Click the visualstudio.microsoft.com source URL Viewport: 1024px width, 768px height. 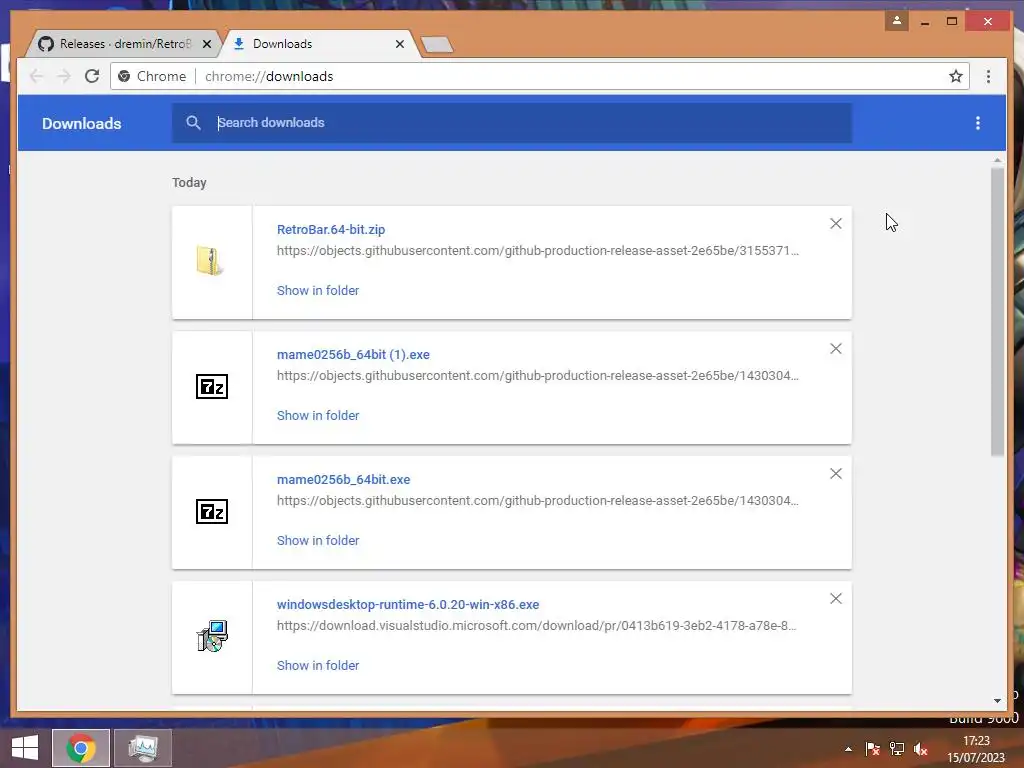pyautogui.click(x=536, y=626)
